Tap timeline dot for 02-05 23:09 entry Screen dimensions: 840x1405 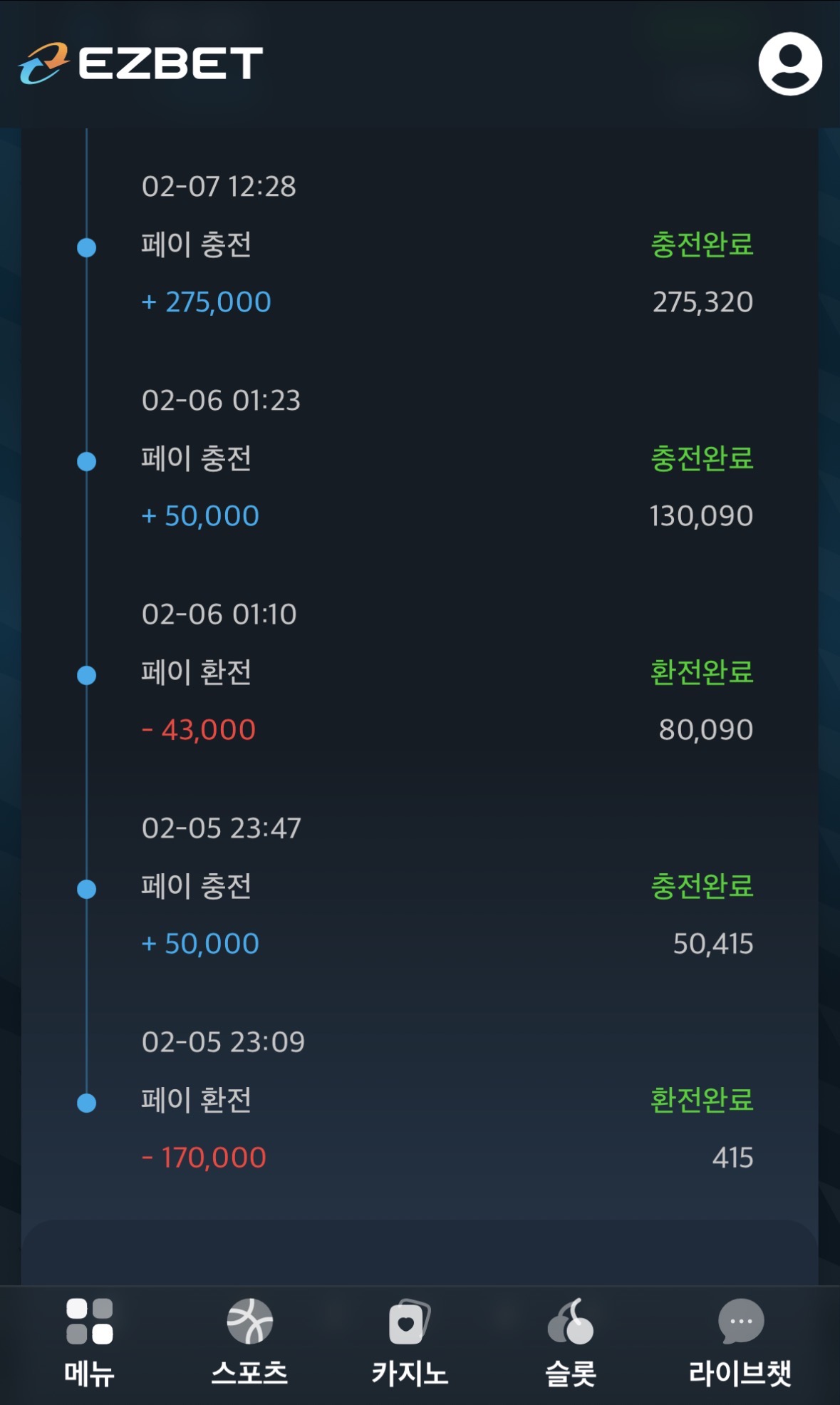point(87,1103)
